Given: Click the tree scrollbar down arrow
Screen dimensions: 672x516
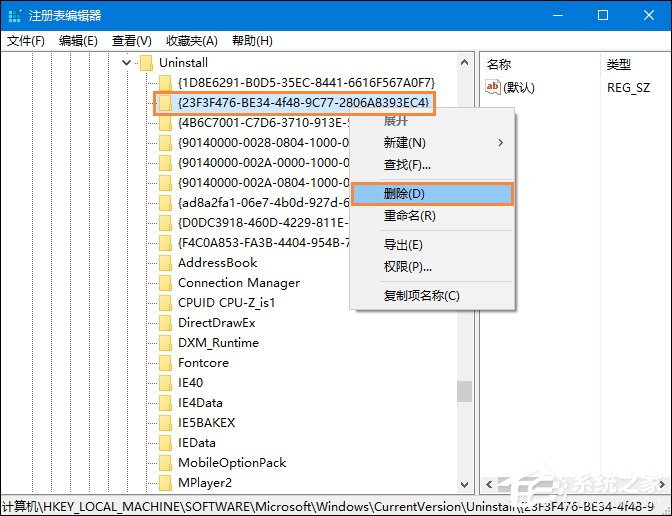Looking at the screenshot, I should 465,485.
